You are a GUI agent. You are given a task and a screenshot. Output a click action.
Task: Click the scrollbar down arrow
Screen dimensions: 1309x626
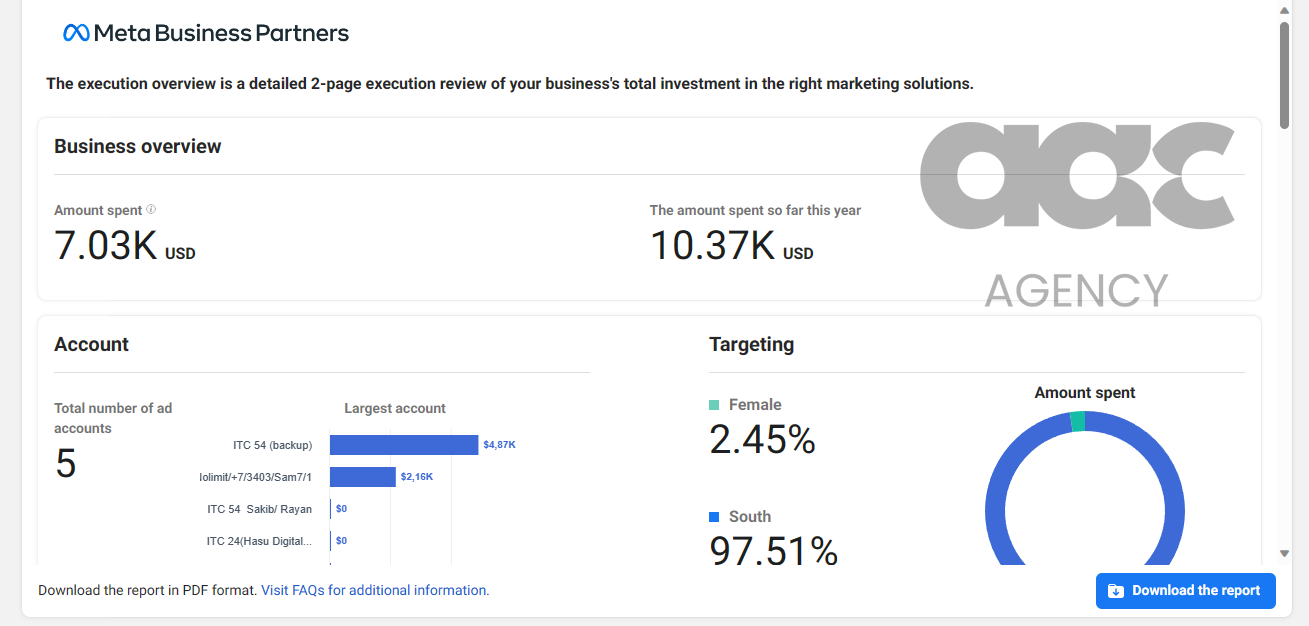click(x=1285, y=553)
